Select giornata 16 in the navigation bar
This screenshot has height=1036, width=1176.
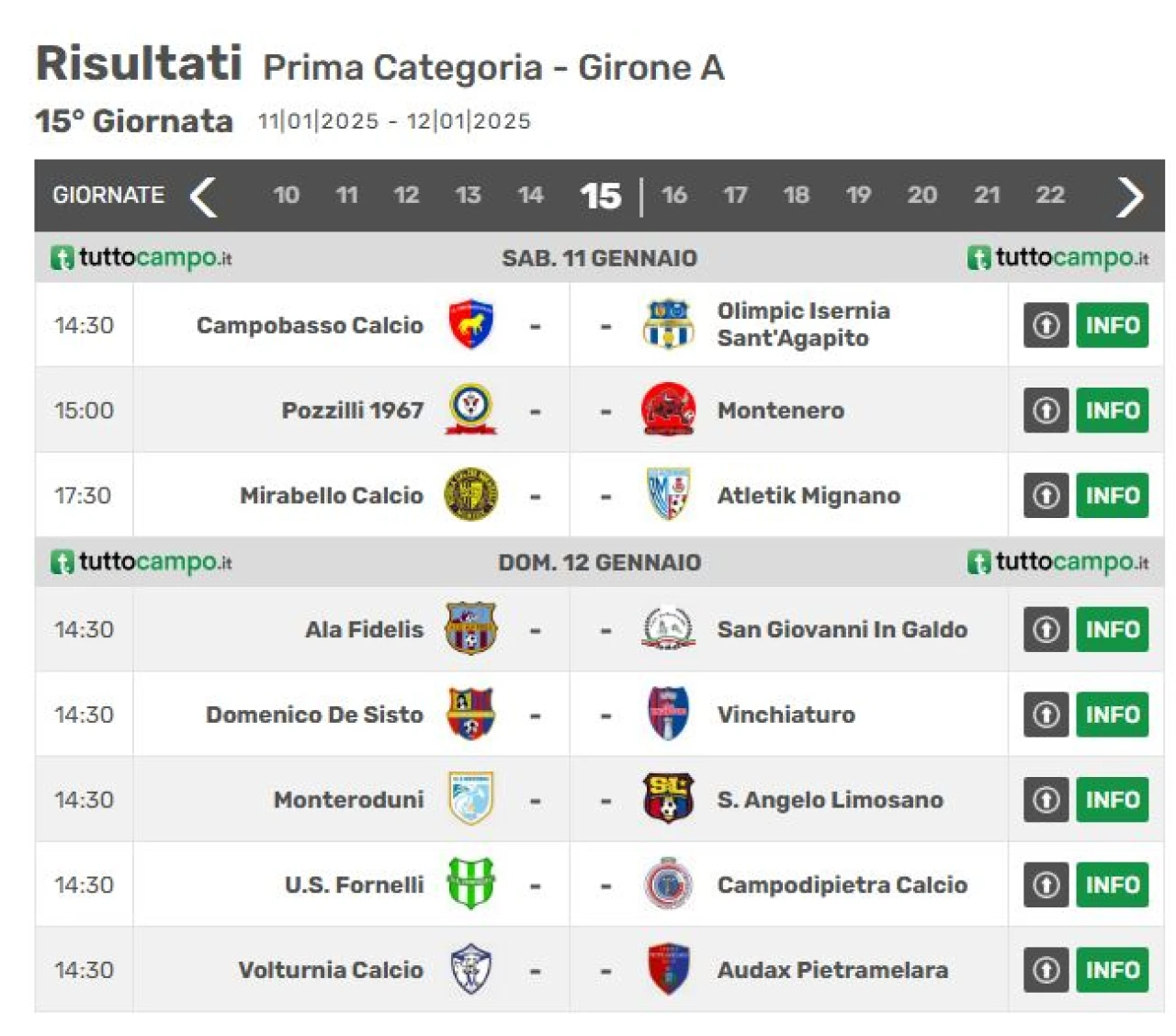pos(674,195)
